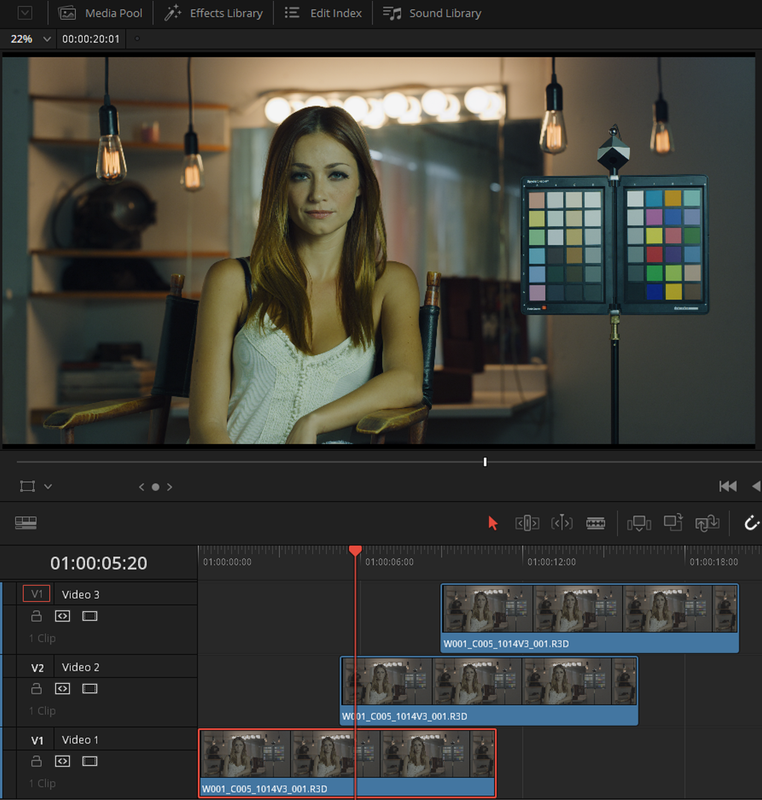Click the Effects Library wand icon

click(172, 13)
